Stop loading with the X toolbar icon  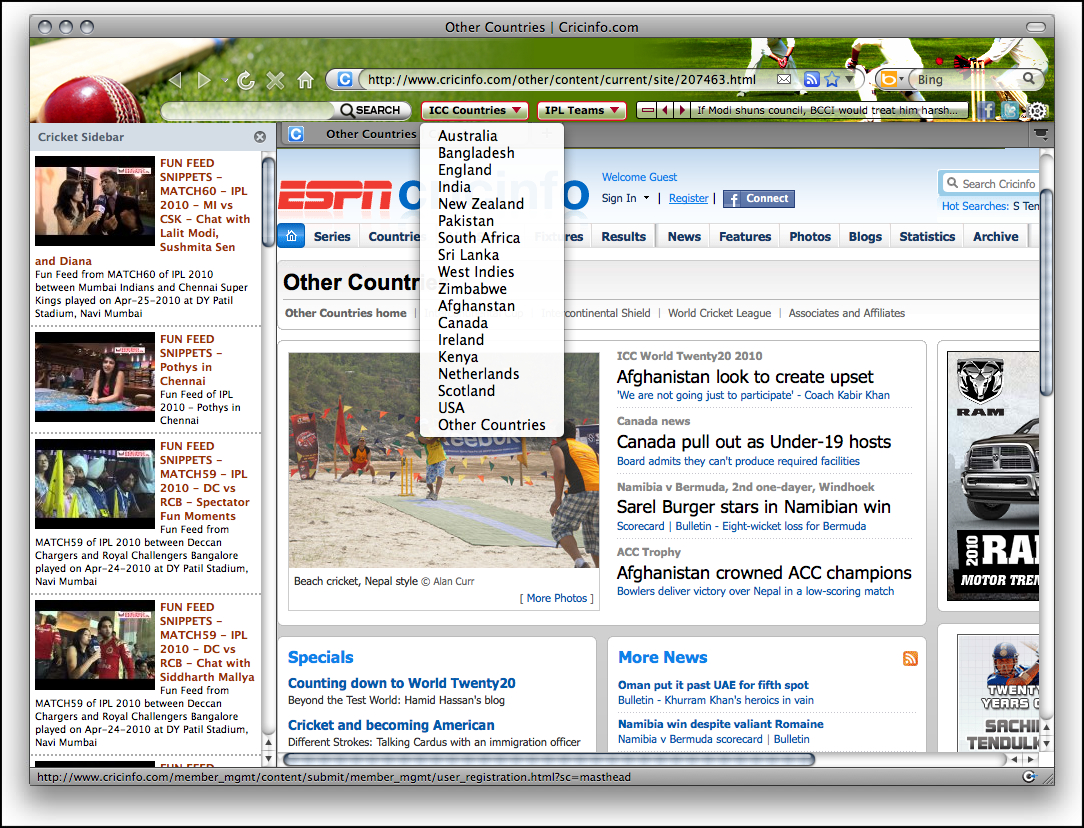pos(275,80)
